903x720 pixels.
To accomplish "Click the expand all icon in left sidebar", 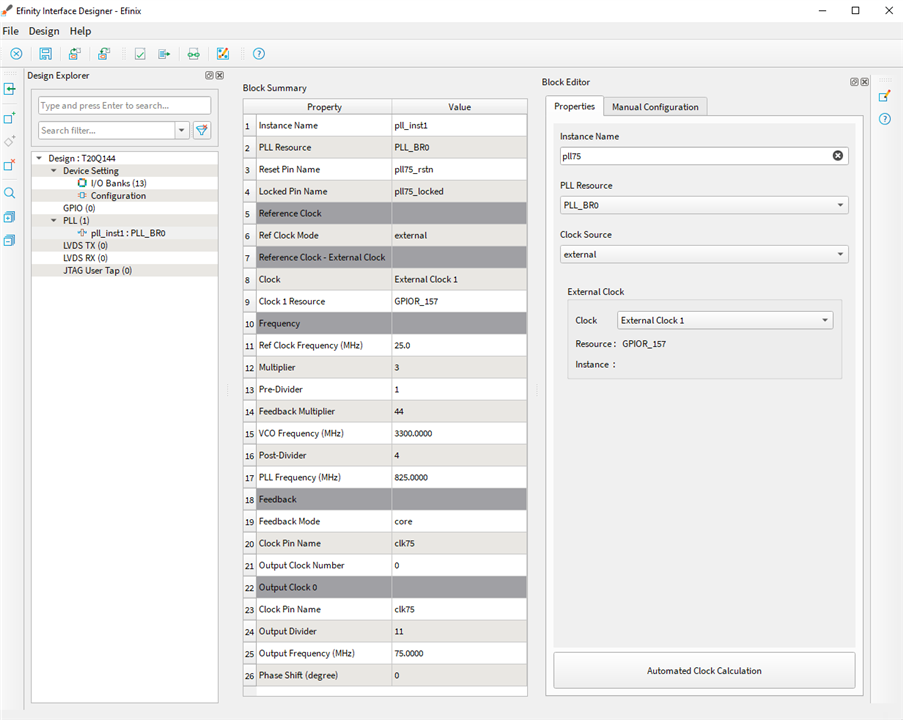I will pyautogui.click(x=10, y=217).
